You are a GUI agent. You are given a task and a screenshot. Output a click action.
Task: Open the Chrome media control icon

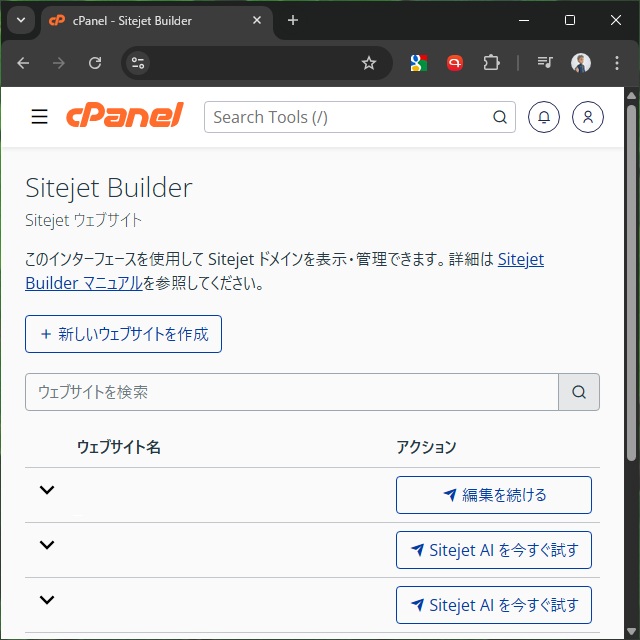545,63
